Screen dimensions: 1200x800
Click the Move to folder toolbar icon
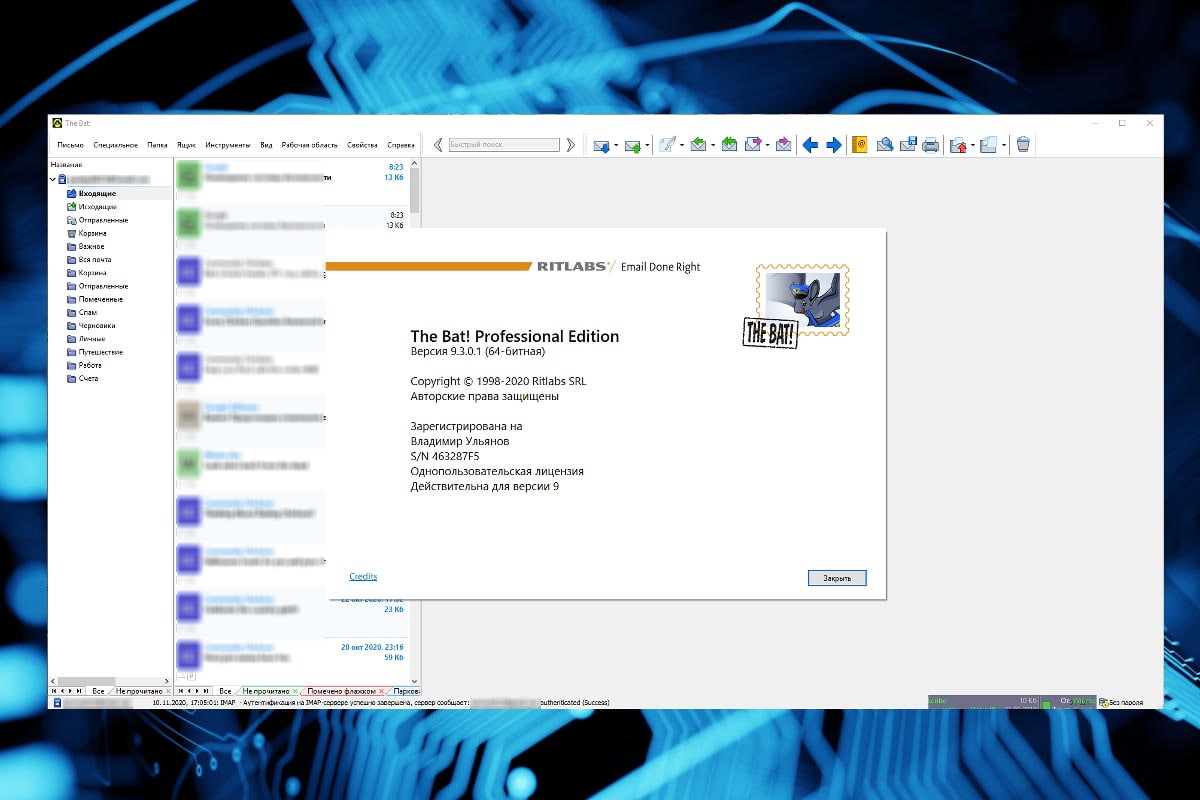(x=958, y=145)
